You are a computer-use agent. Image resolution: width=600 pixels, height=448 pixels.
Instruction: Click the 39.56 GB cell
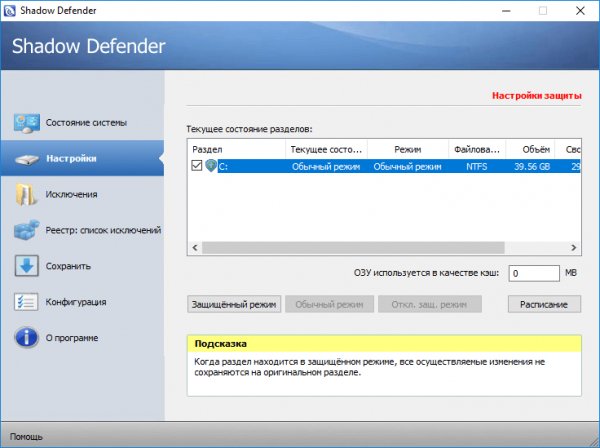pos(532,166)
